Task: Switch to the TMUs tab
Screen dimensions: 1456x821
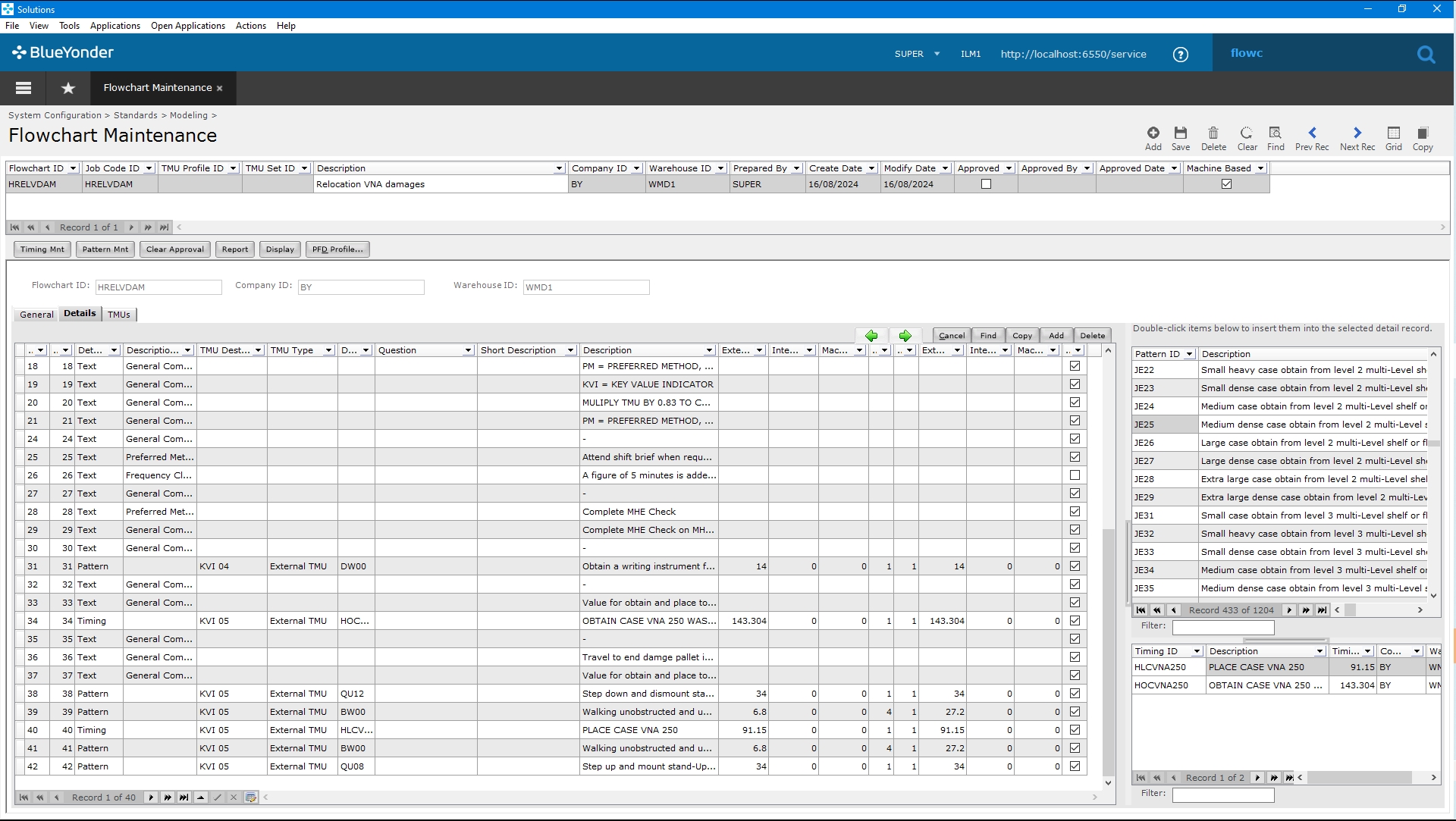Action: (119, 315)
